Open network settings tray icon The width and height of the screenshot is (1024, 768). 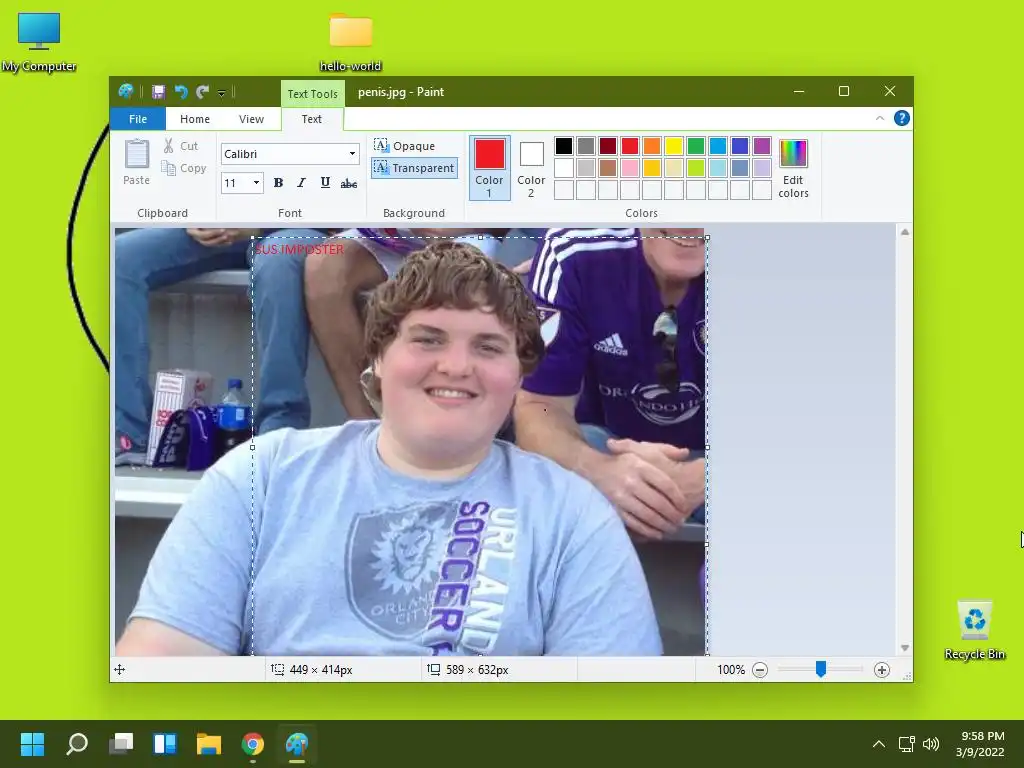906,744
